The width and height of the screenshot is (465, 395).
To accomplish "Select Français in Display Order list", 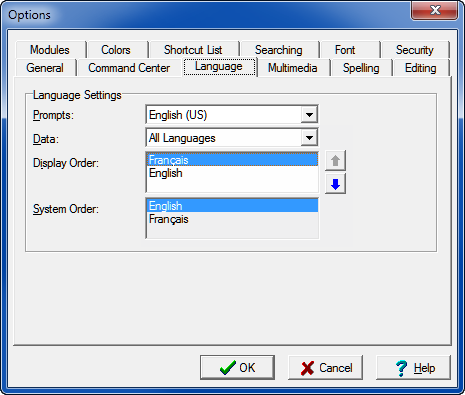I will click(x=232, y=160).
